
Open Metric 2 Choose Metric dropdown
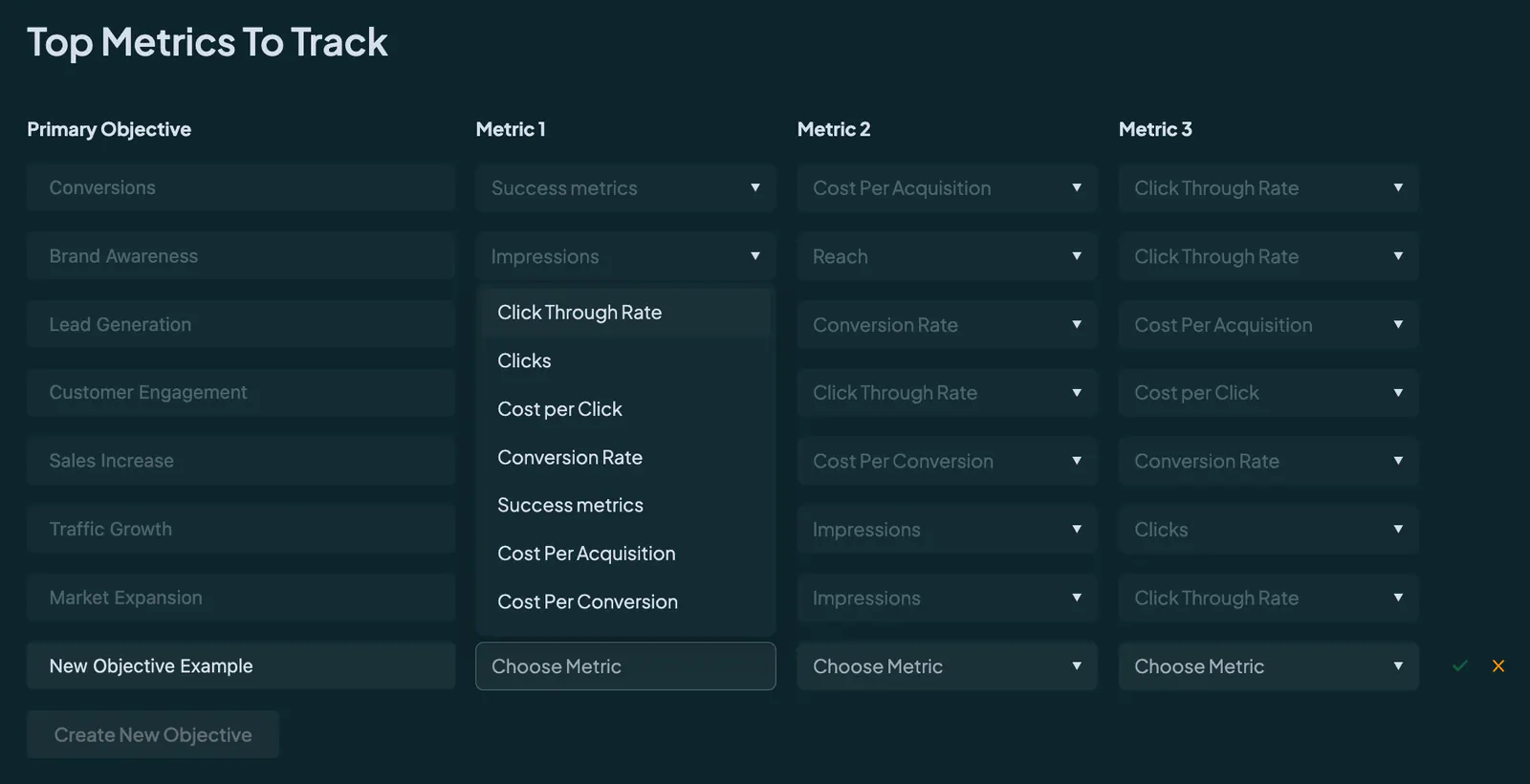[947, 666]
